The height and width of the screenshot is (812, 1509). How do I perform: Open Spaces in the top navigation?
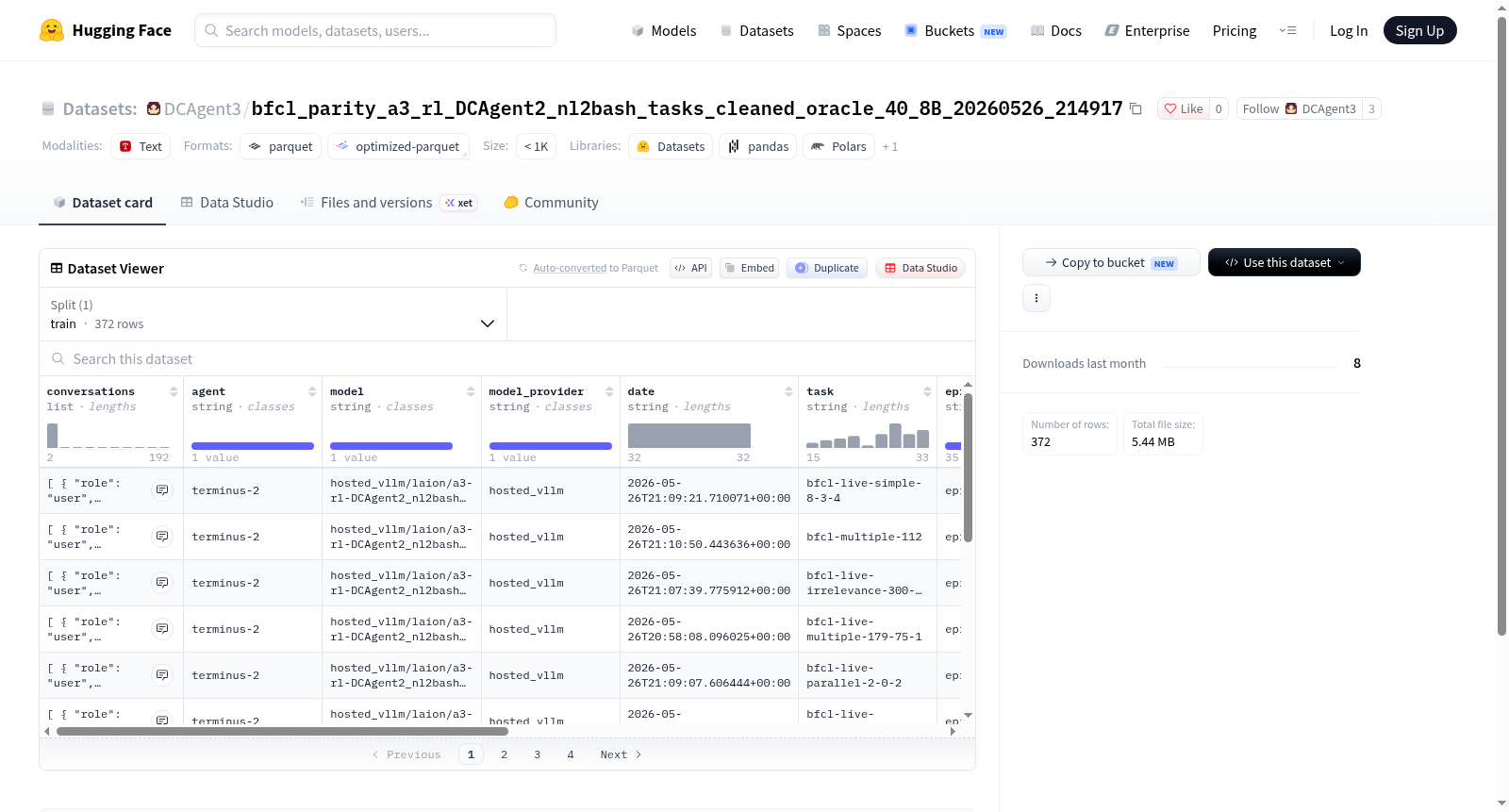(x=850, y=31)
